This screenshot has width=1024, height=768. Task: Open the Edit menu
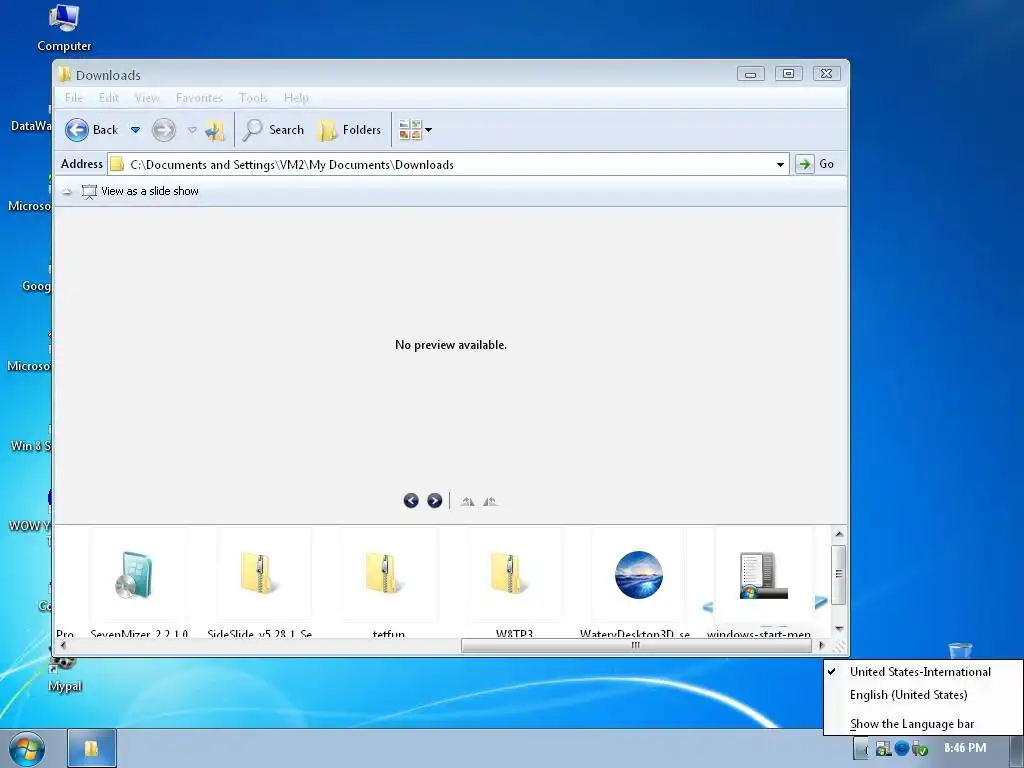pyautogui.click(x=109, y=98)
